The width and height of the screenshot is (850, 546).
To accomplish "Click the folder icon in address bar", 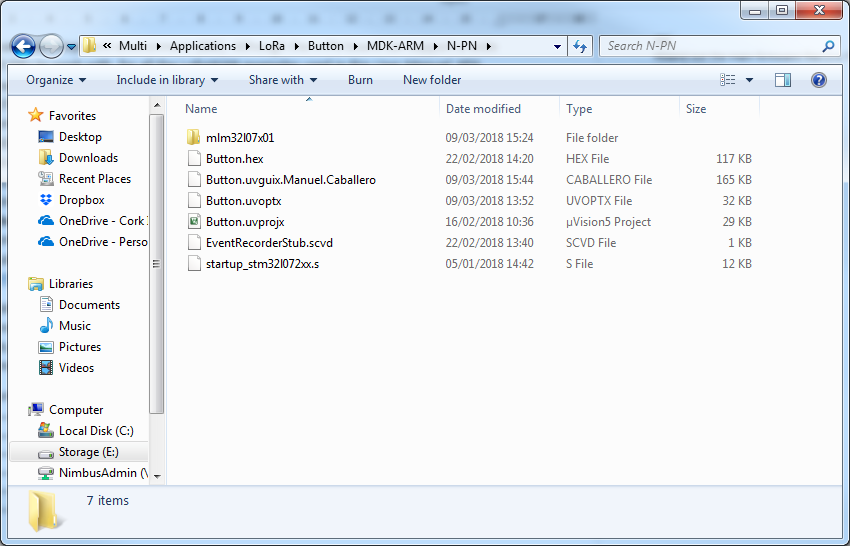I will [x=90, y=46].
